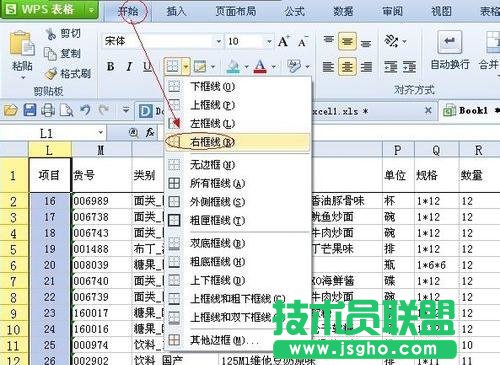Screen dimensions: 500x365
Task: Choose 所有框线 from border menu
Action: click(238, 183)
